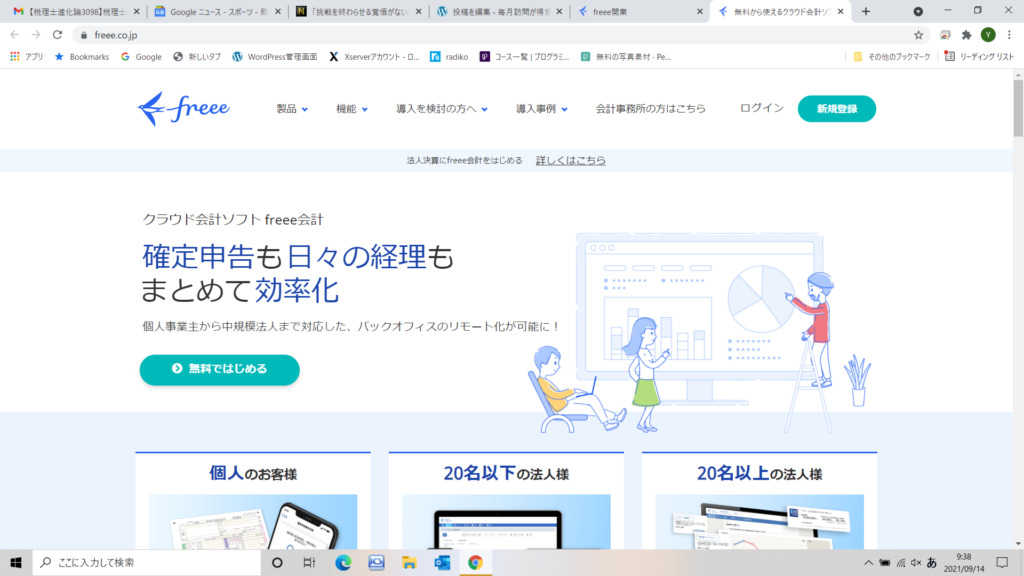The image size is (1024, 576).
Task: Click the freee swallow logo
Action: pos(184,108)
